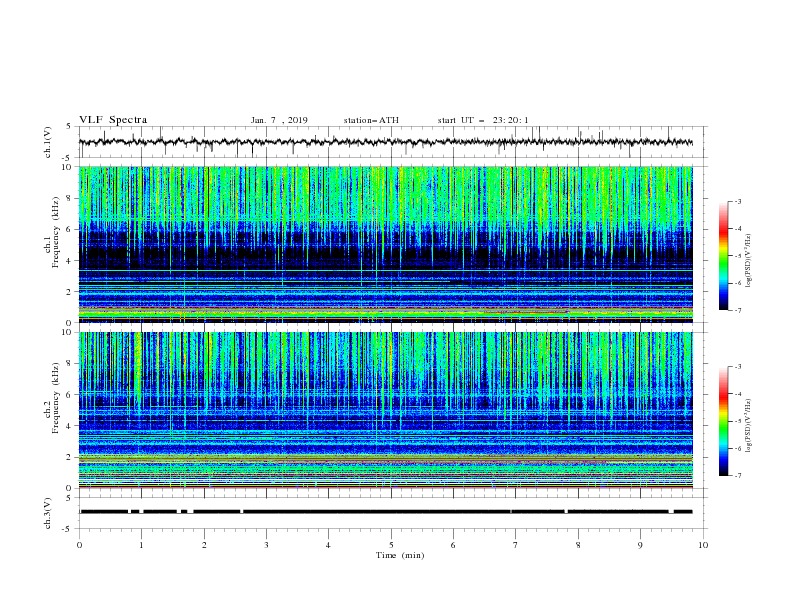This screenshot has width=792, height=612.
Task: Click the upper colorbar 'log(PSD)(V²/Hz)' label
Action: [749, 261]
